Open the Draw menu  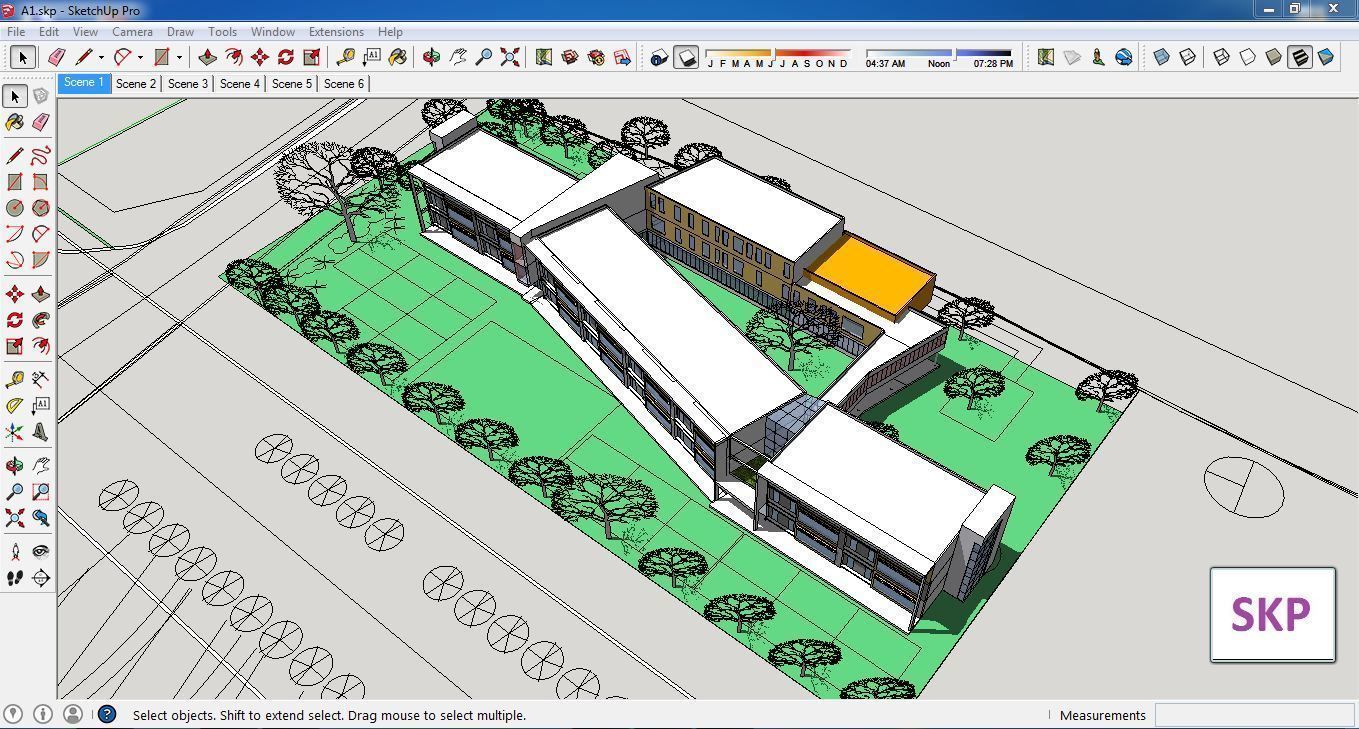tap(180, 32)
